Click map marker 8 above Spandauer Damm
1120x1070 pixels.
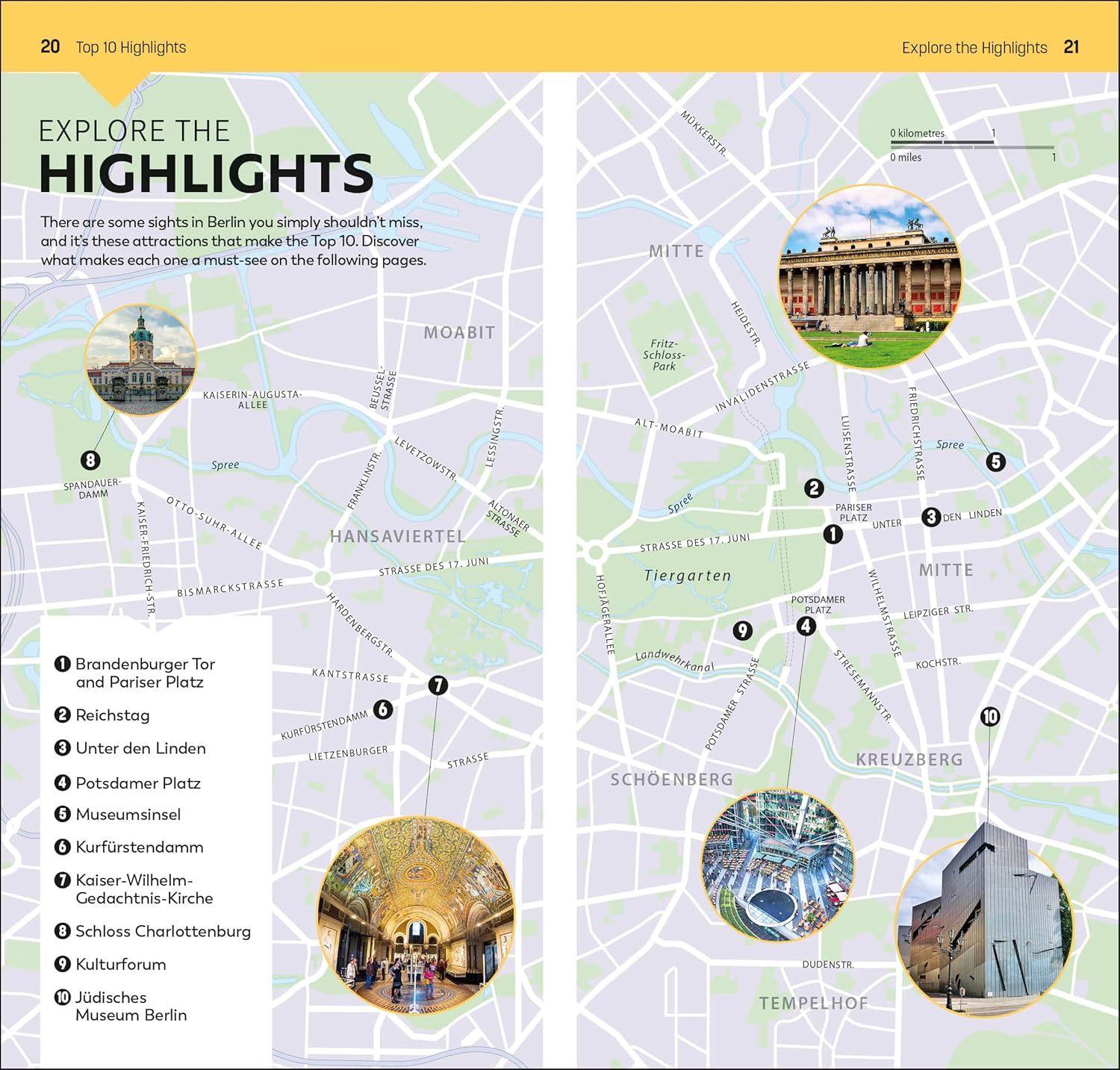click(90, 460)
